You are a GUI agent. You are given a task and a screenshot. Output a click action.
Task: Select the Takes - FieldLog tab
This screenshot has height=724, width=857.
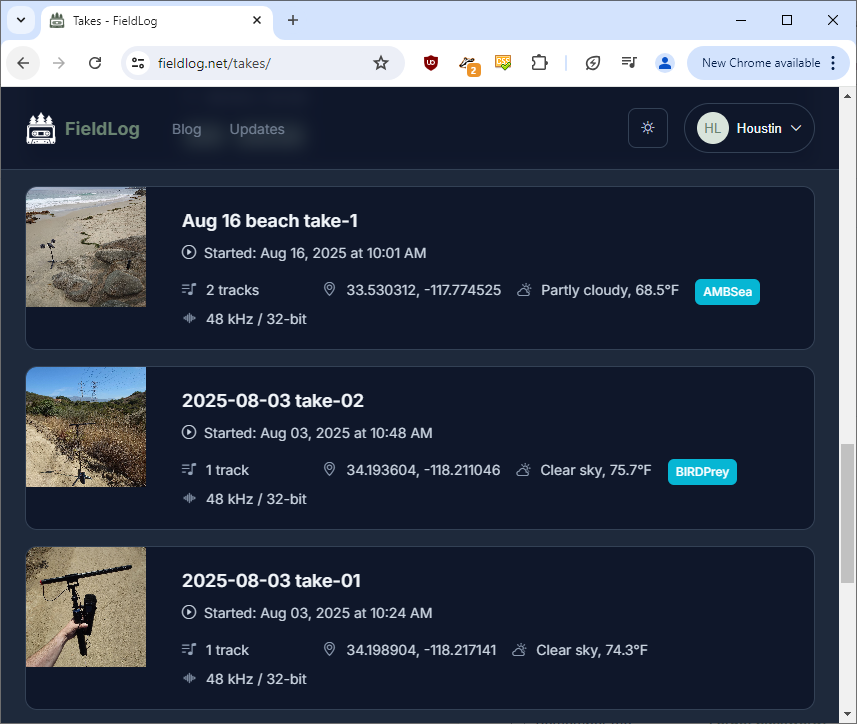pyautogui.click(x=156, y=21)
